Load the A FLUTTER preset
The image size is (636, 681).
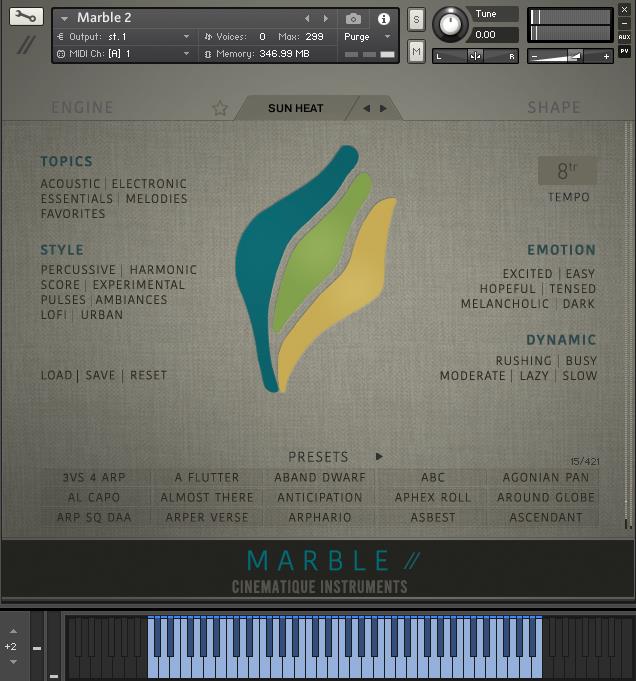click(x=207, y=477)
